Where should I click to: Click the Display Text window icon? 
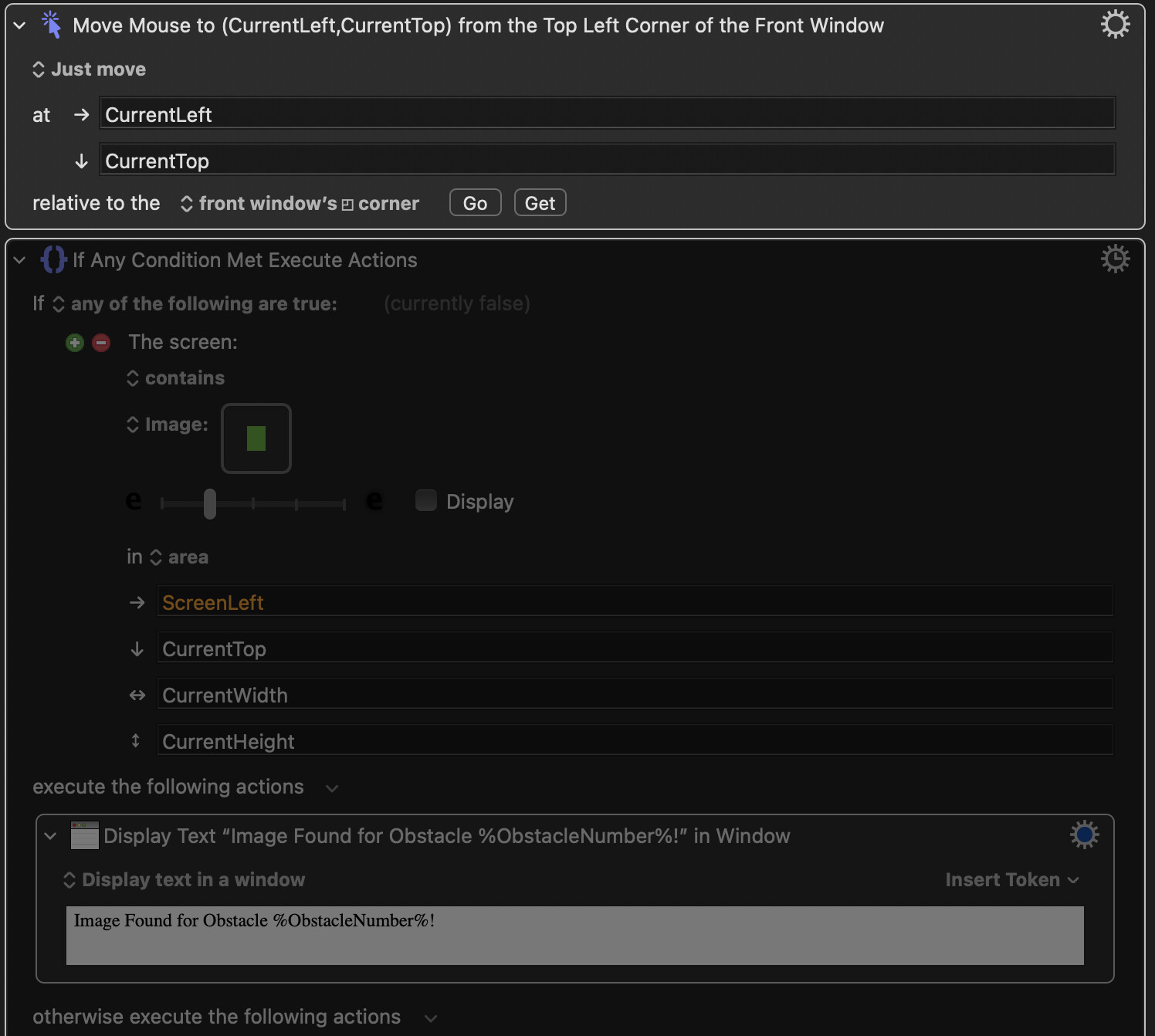coord(84,835)
